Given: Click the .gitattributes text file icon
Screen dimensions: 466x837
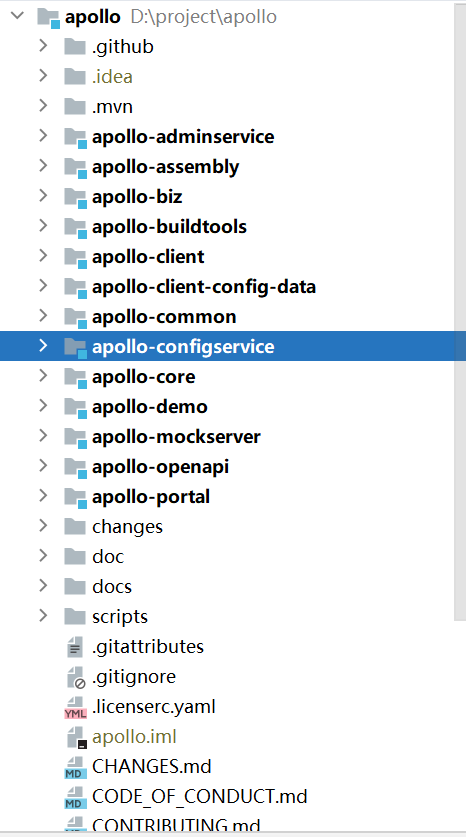Looking at the screenshot, I should (75, 647).
